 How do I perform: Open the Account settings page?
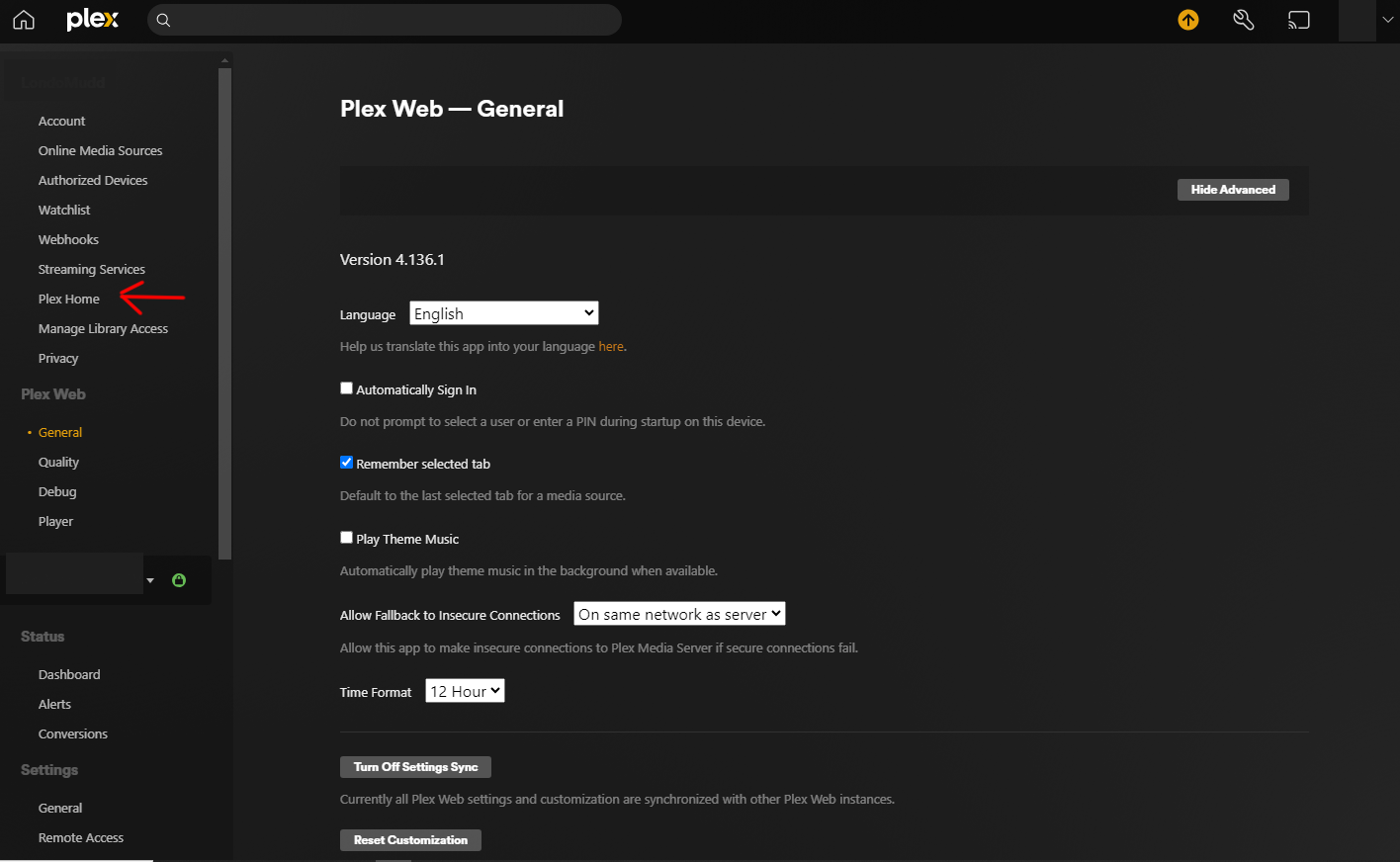(x=61, y=121)
